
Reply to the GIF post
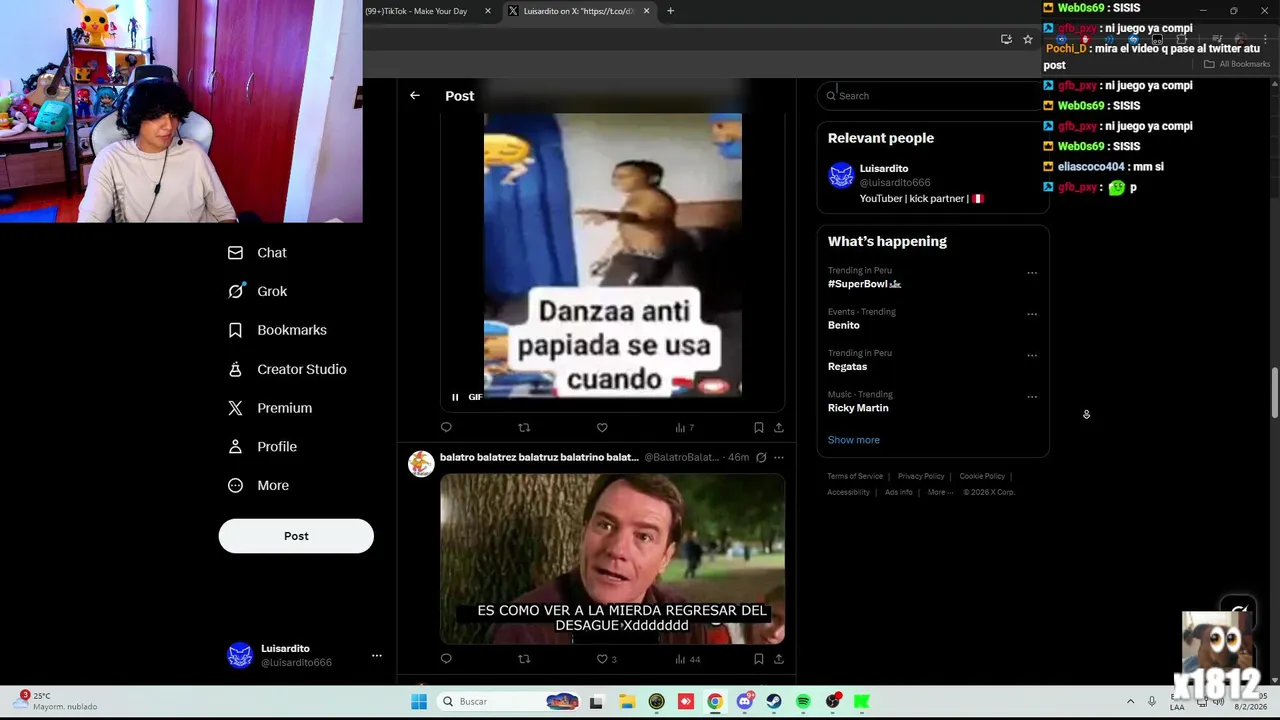pos(446,428)
